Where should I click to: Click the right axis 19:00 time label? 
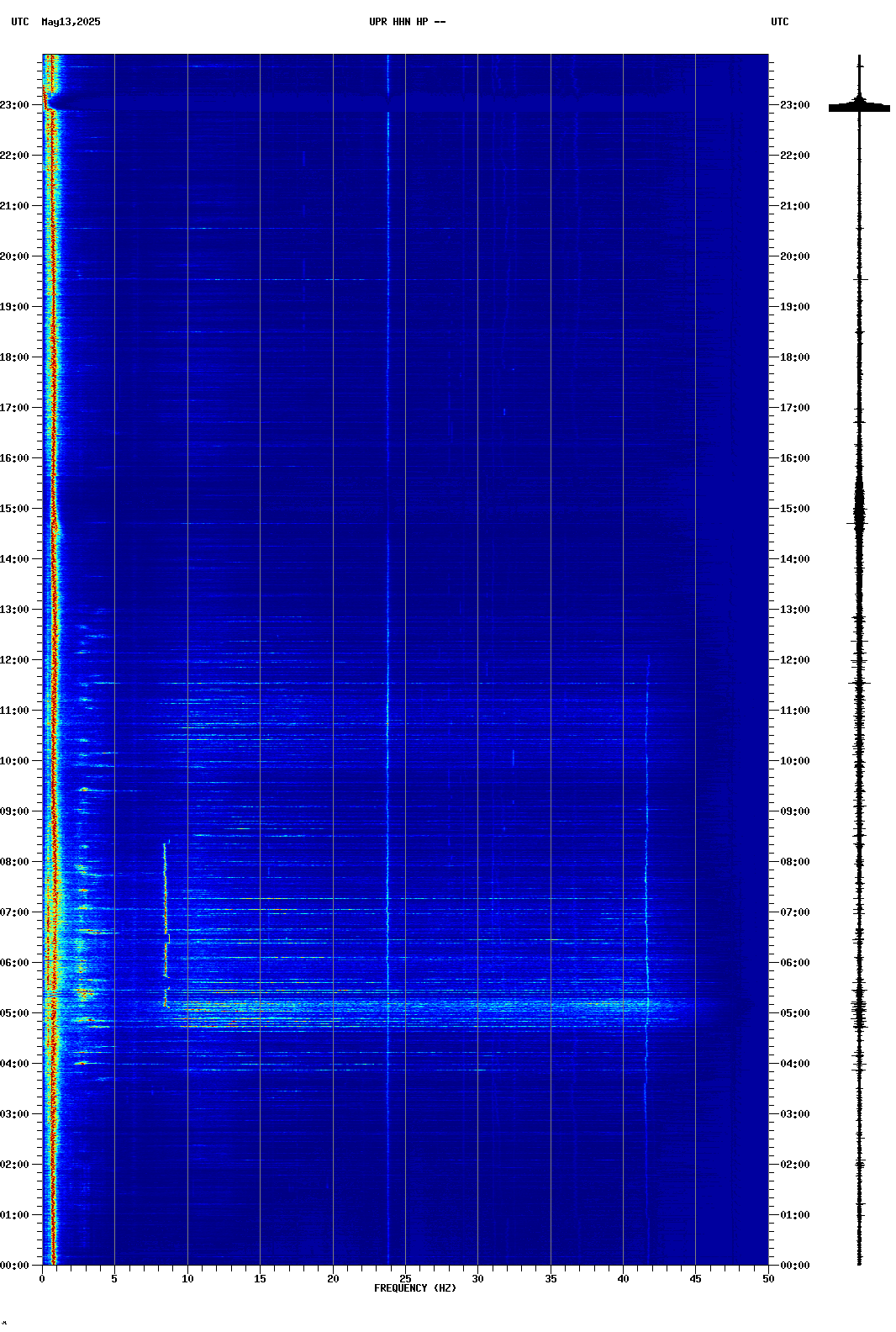pos(795,307)
